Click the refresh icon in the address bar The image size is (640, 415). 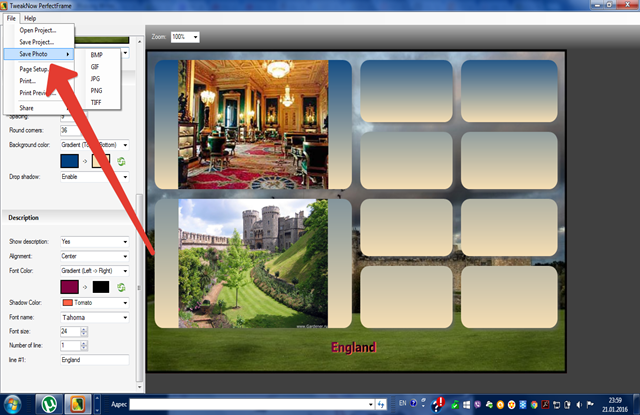point(381,405)
